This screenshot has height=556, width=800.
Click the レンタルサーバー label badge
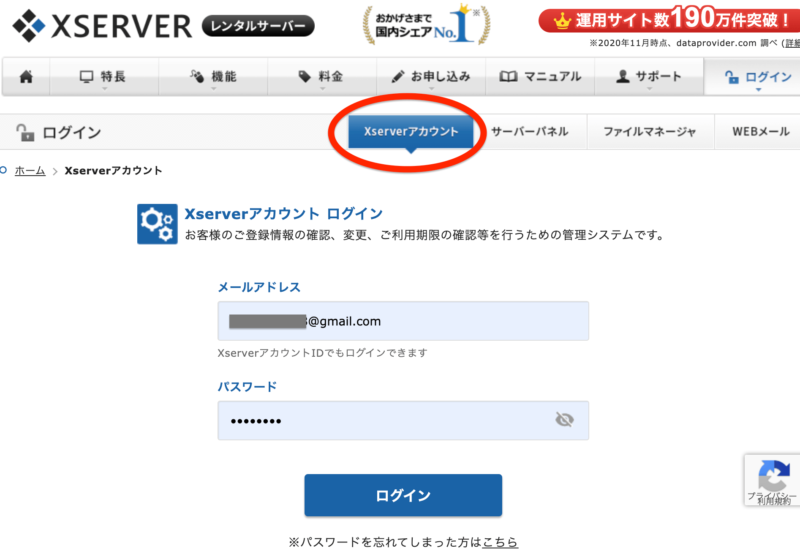click(258, 26)
